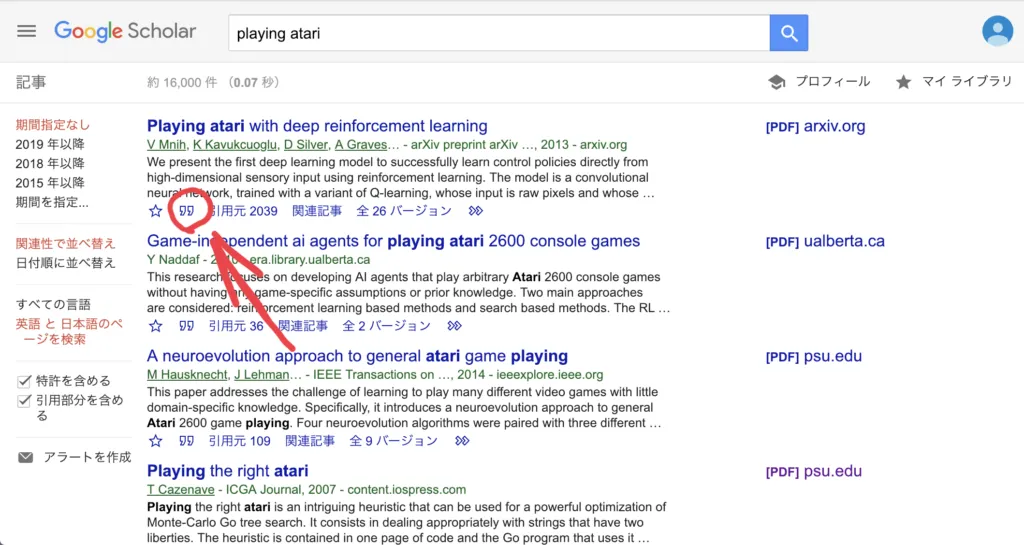
Task: Toggle the 特許を含める checkbox
Action: click(25, 381)
